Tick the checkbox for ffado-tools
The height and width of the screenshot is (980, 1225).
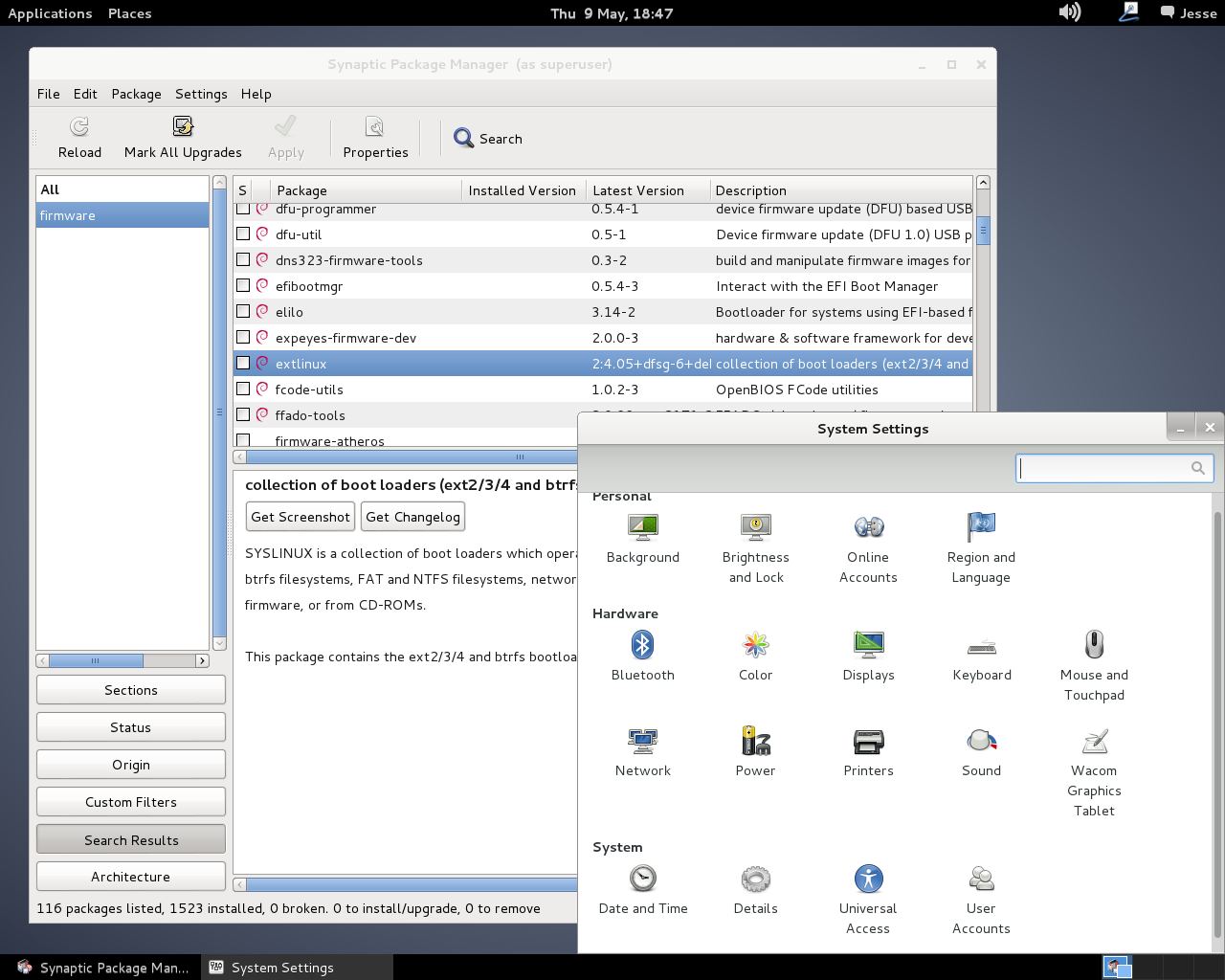pos(243,414)
